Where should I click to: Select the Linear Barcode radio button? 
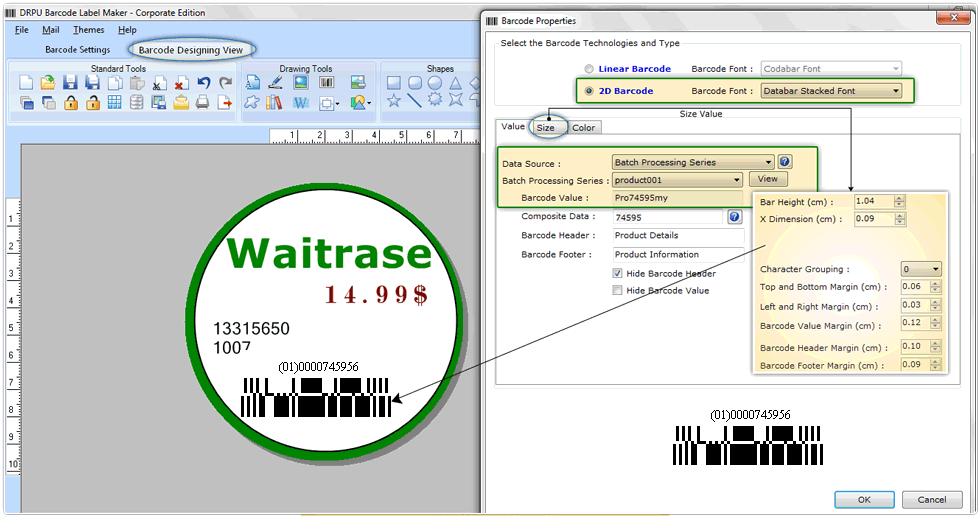[588, 69]
